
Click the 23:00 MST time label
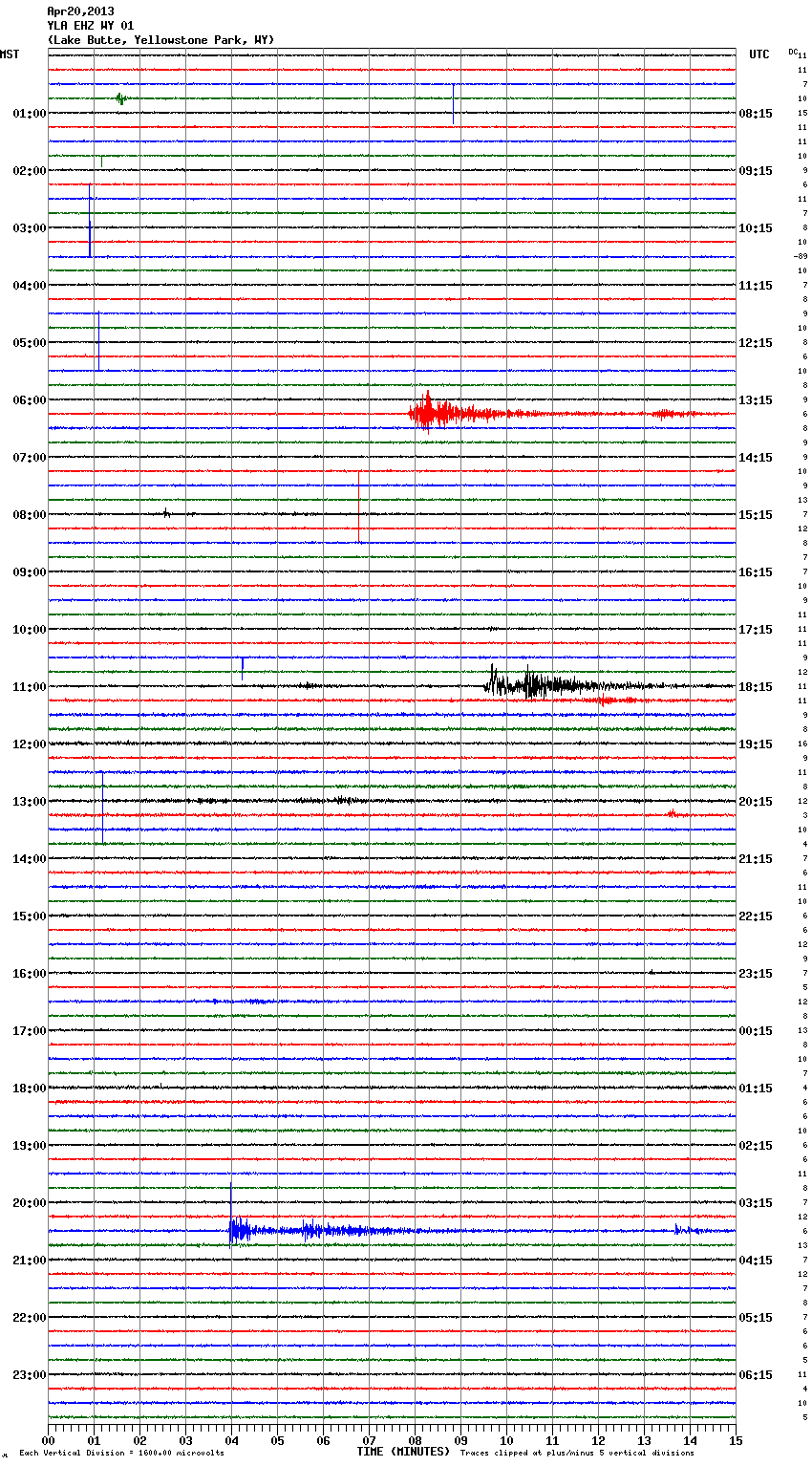(x=29, y=1375)
